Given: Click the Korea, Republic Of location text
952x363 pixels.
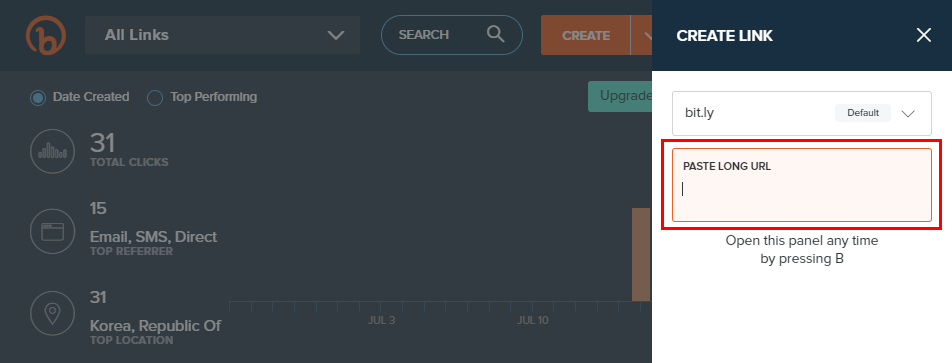Looking at the screenshot, I should click(155, 326).
